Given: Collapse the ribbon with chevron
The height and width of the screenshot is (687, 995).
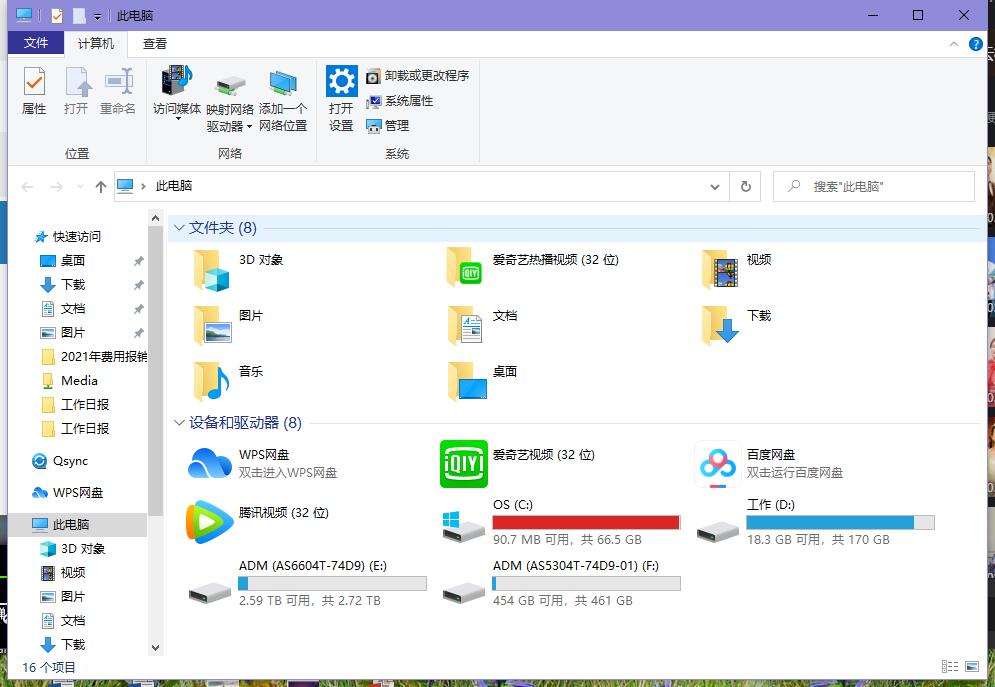Looking at the screenshot, I should (x=954, y=44).
